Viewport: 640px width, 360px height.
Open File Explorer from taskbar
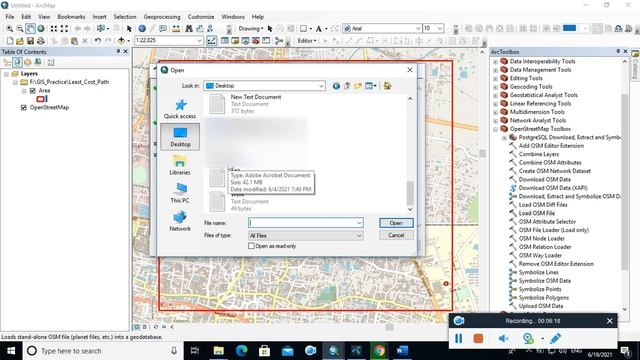[218, 351]
